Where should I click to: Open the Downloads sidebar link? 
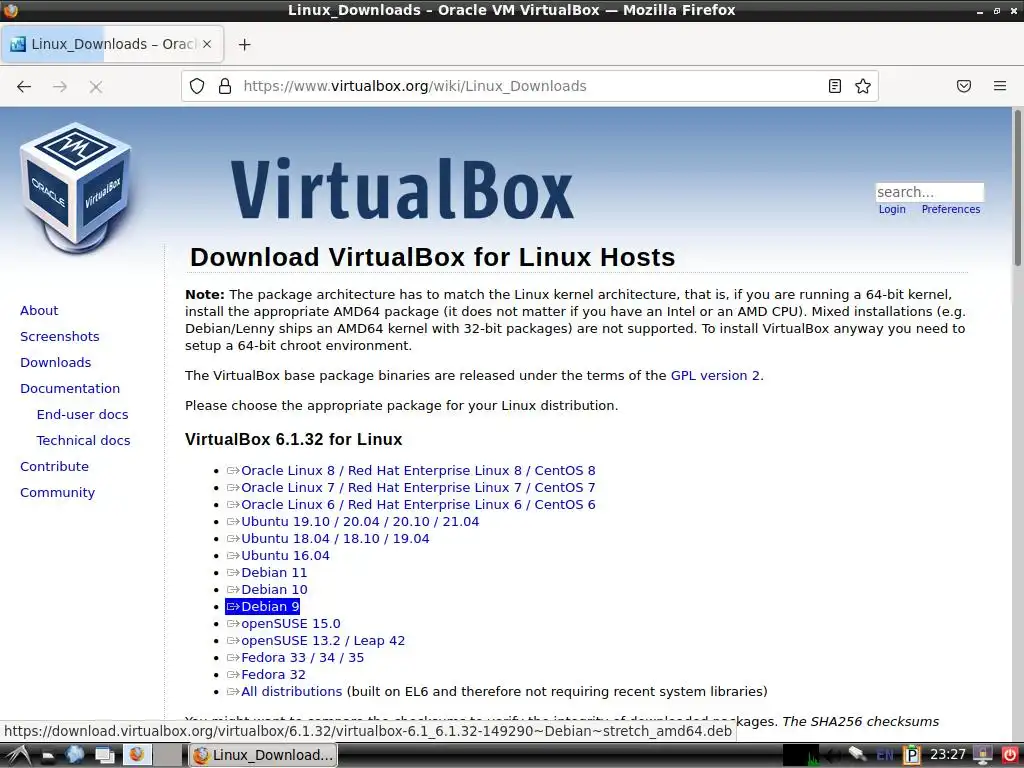click(x=56, y=362)
